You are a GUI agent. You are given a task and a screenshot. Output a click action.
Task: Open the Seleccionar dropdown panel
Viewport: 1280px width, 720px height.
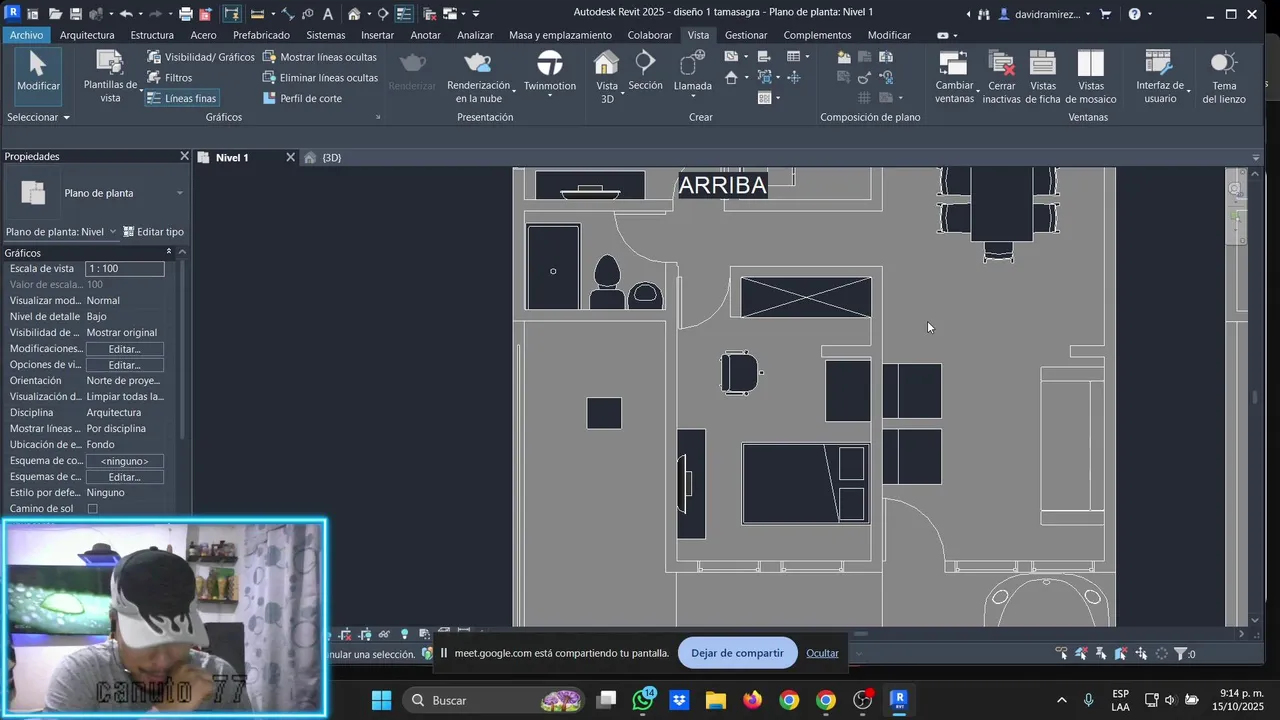38,117
